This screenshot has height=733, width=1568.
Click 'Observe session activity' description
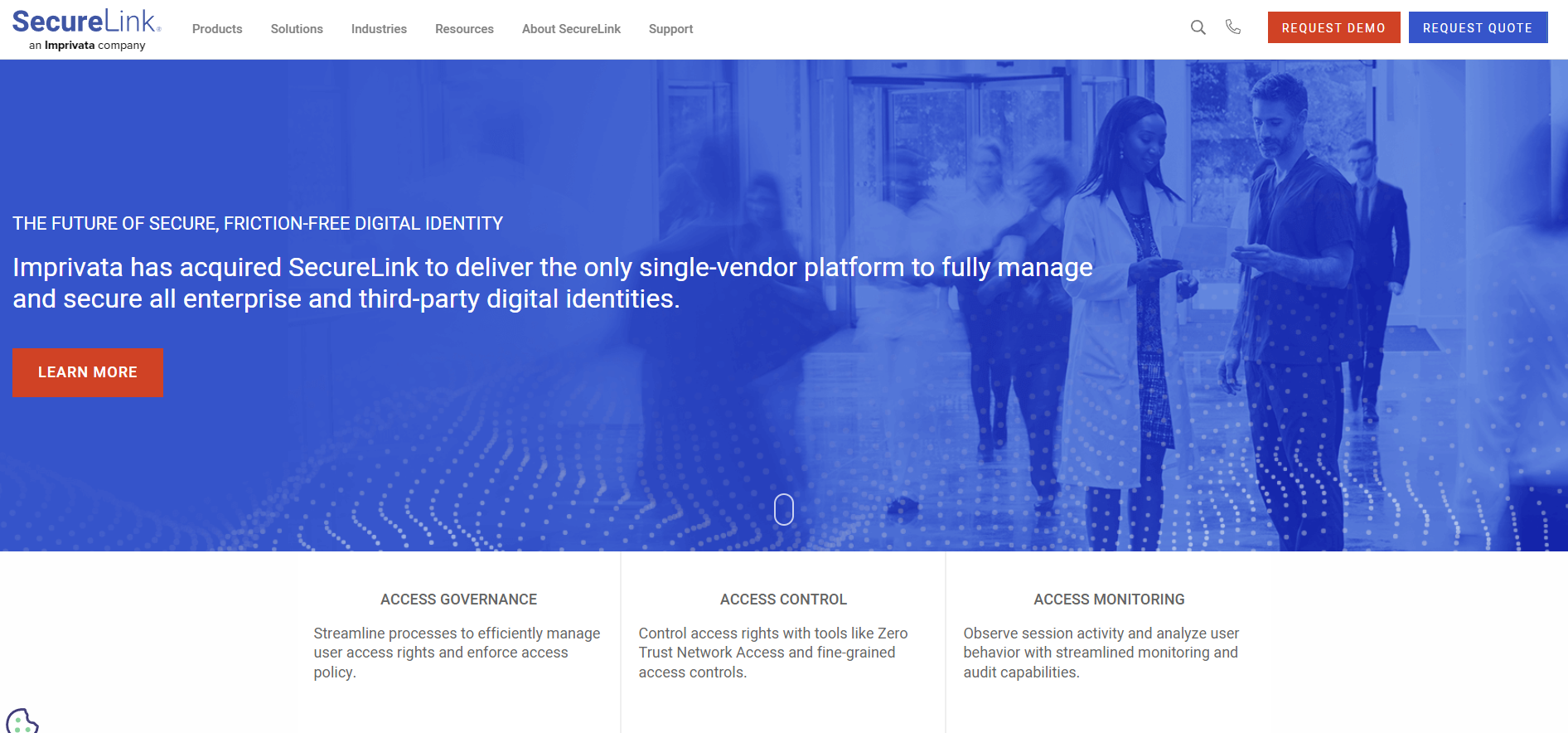pos(1101,653)
